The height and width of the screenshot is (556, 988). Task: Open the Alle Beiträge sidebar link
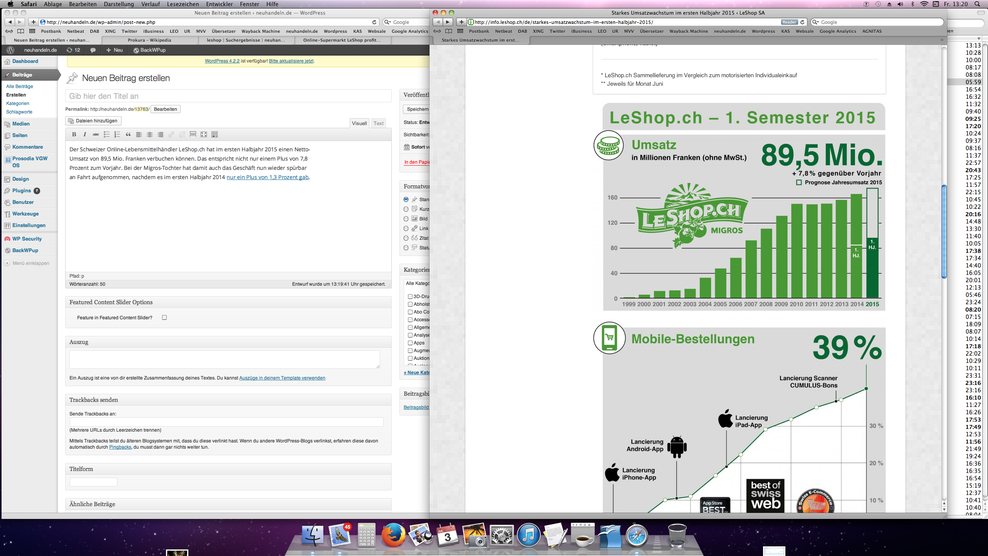click(20, 86)
